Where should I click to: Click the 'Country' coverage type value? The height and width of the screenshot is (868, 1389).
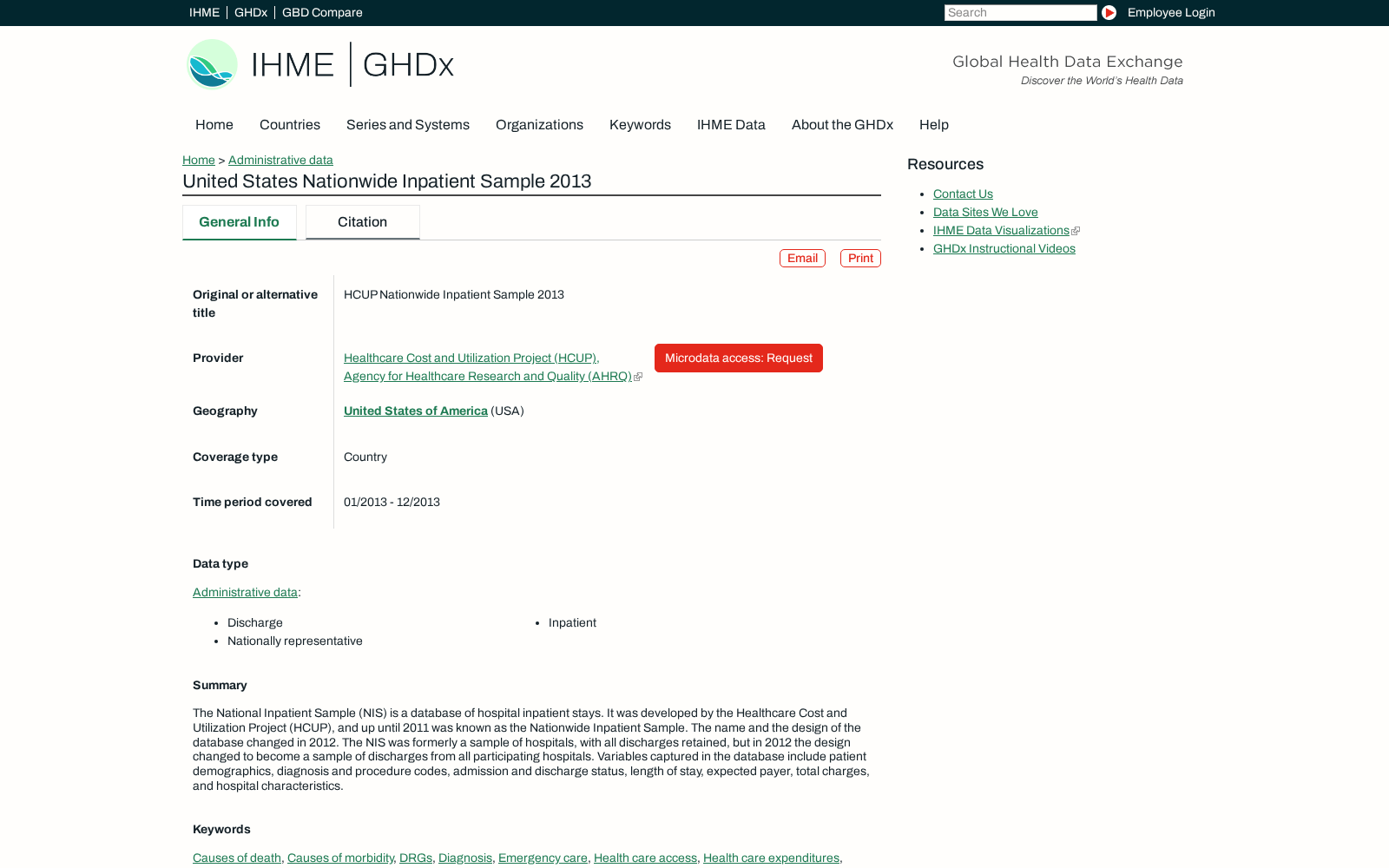(x=365, y=457)
